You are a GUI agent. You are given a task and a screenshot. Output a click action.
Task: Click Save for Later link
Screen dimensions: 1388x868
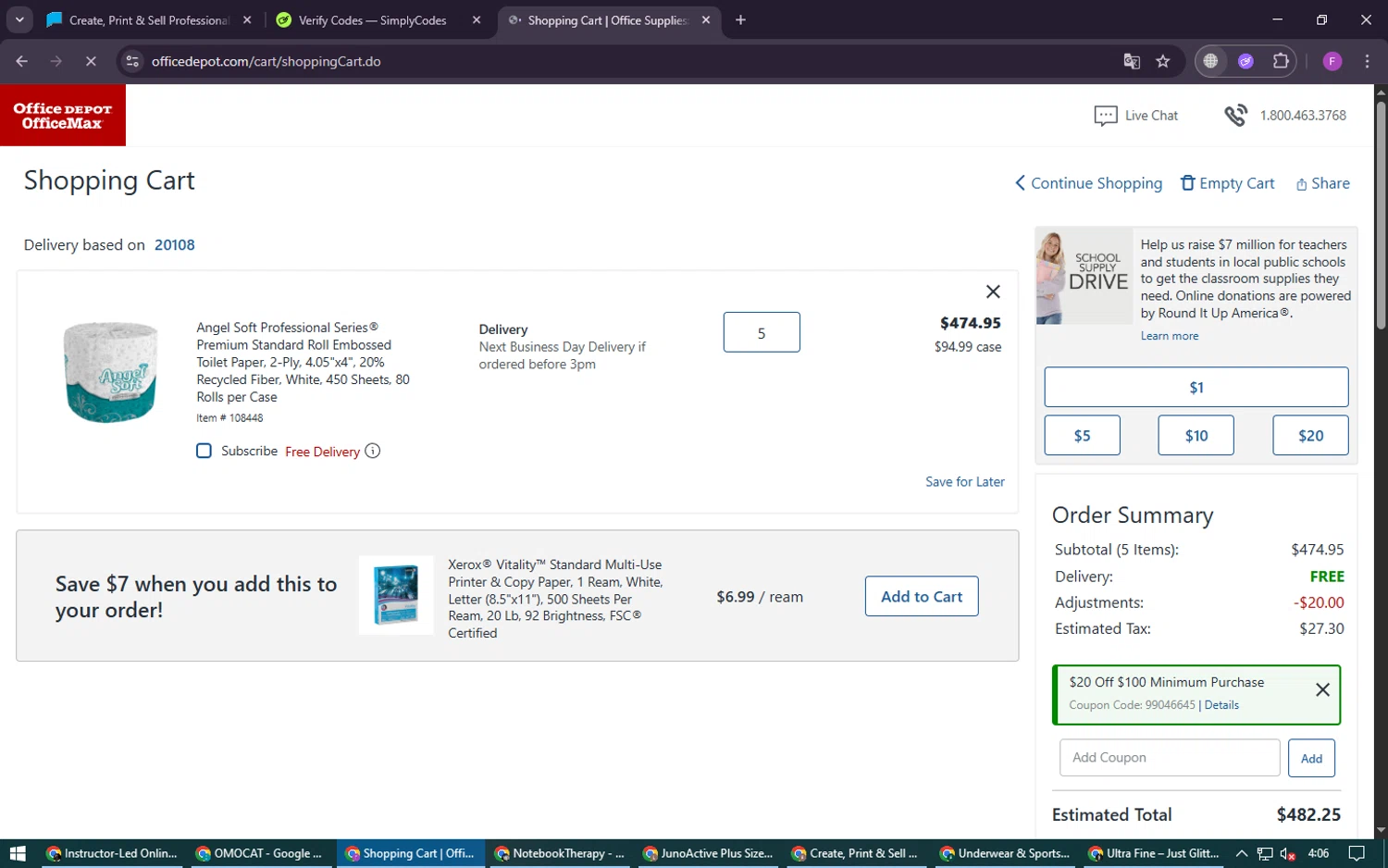[965, 481]
